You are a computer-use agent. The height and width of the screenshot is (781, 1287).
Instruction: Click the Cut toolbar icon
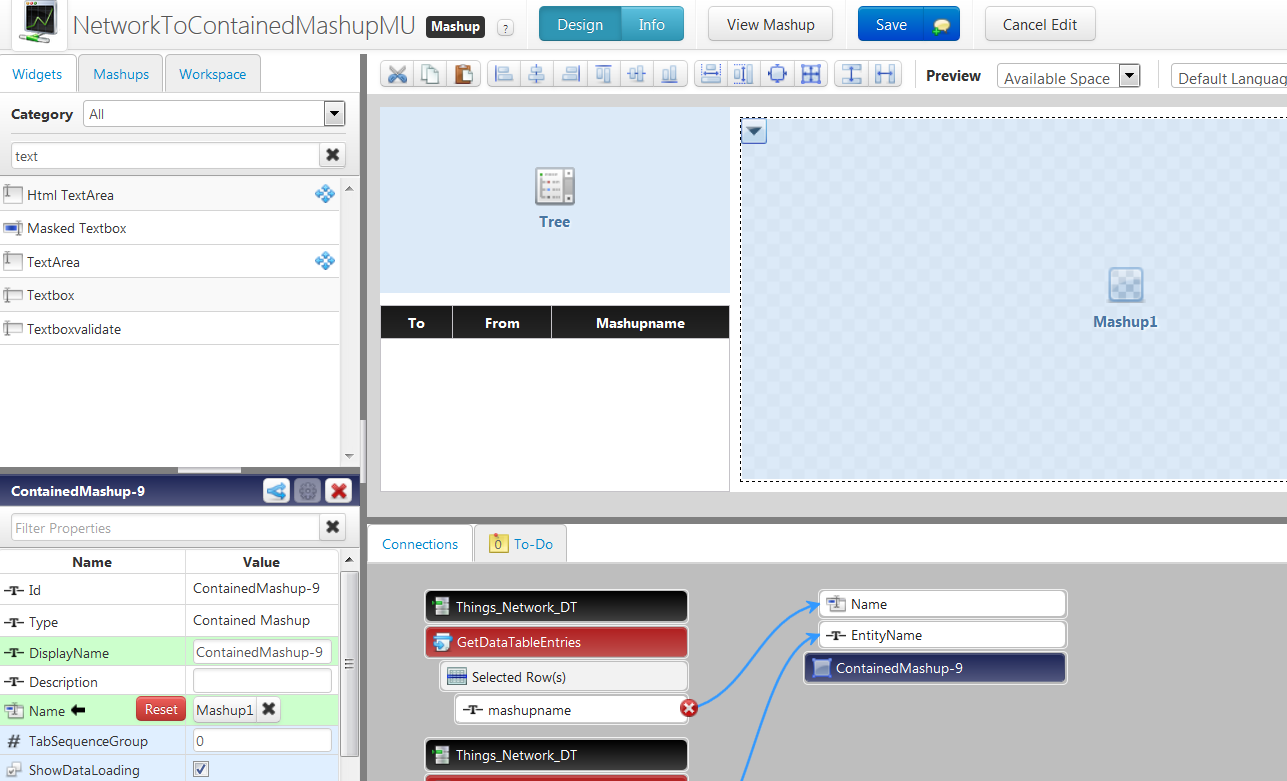pyautogui.click(x=398, y=74)
